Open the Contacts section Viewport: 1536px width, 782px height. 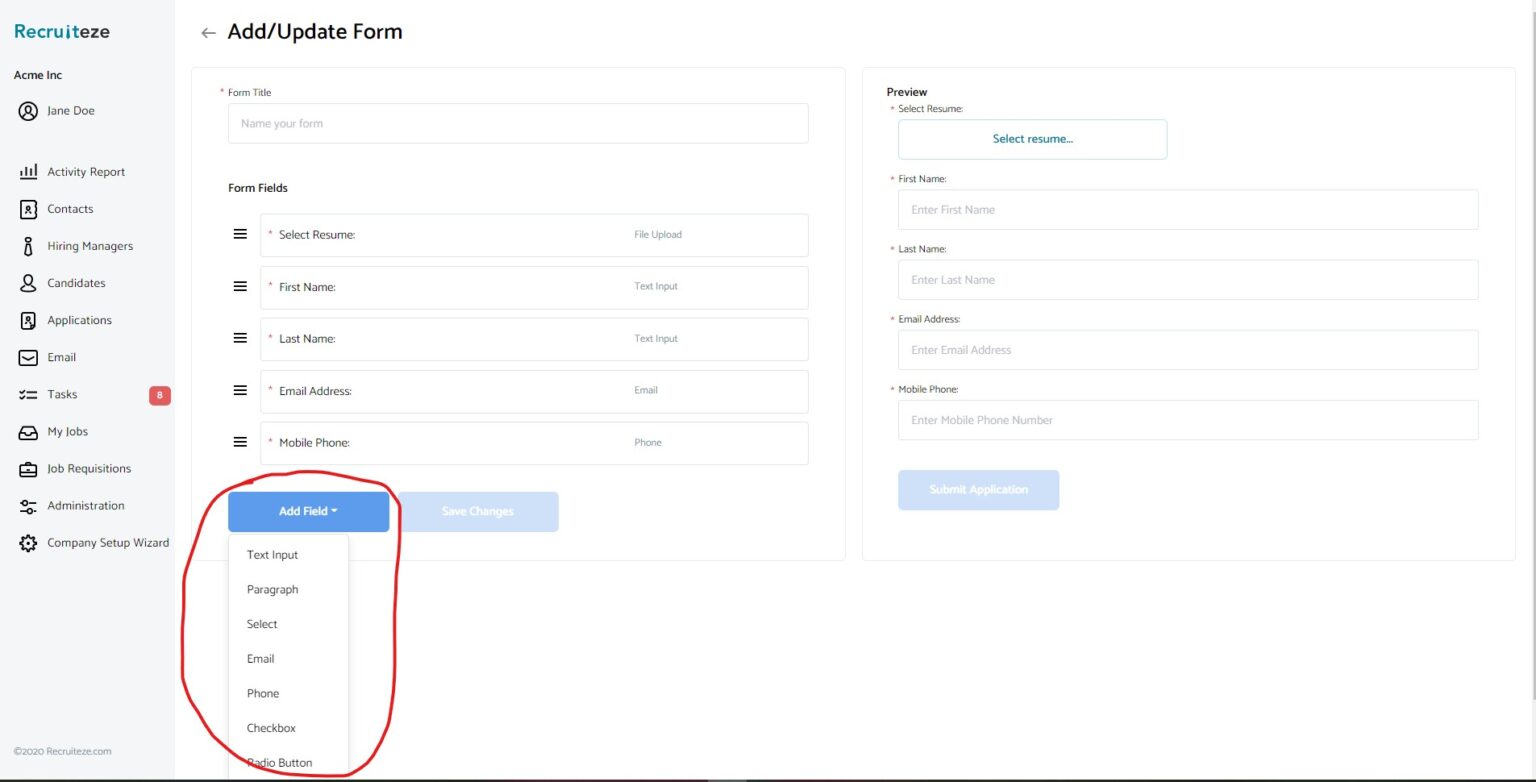(x=70, y=209)
